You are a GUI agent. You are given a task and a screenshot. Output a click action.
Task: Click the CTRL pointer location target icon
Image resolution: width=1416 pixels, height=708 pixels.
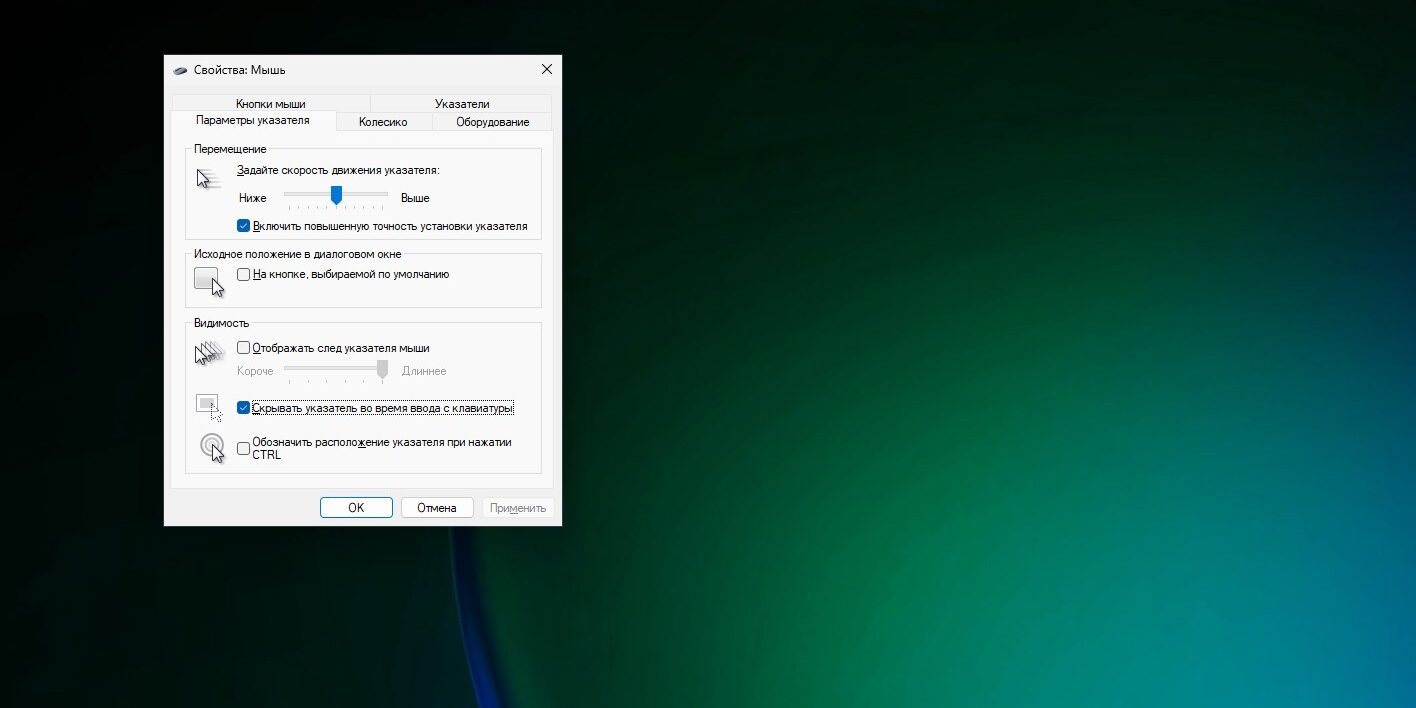(211, 447)
